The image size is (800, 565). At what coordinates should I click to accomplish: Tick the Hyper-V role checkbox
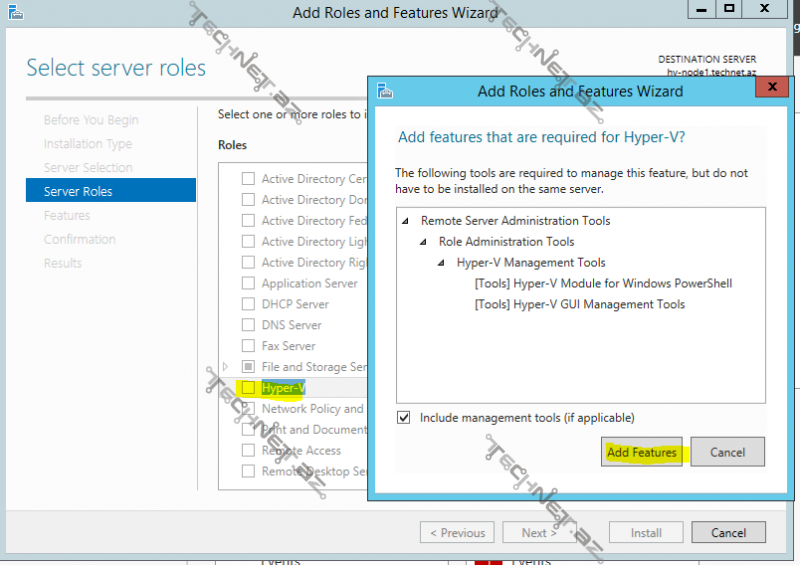point(248,388)
